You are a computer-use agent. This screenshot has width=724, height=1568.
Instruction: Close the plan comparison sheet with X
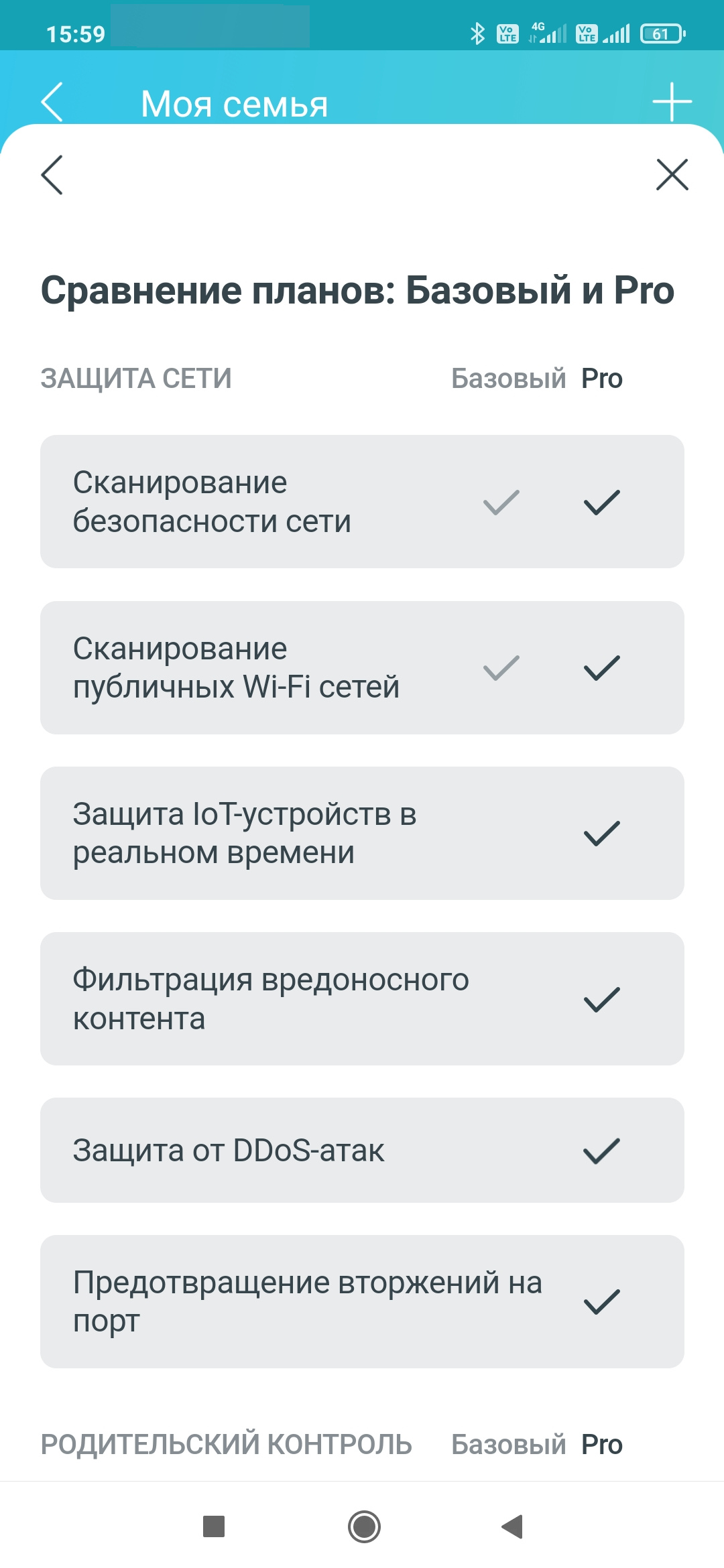672,175
